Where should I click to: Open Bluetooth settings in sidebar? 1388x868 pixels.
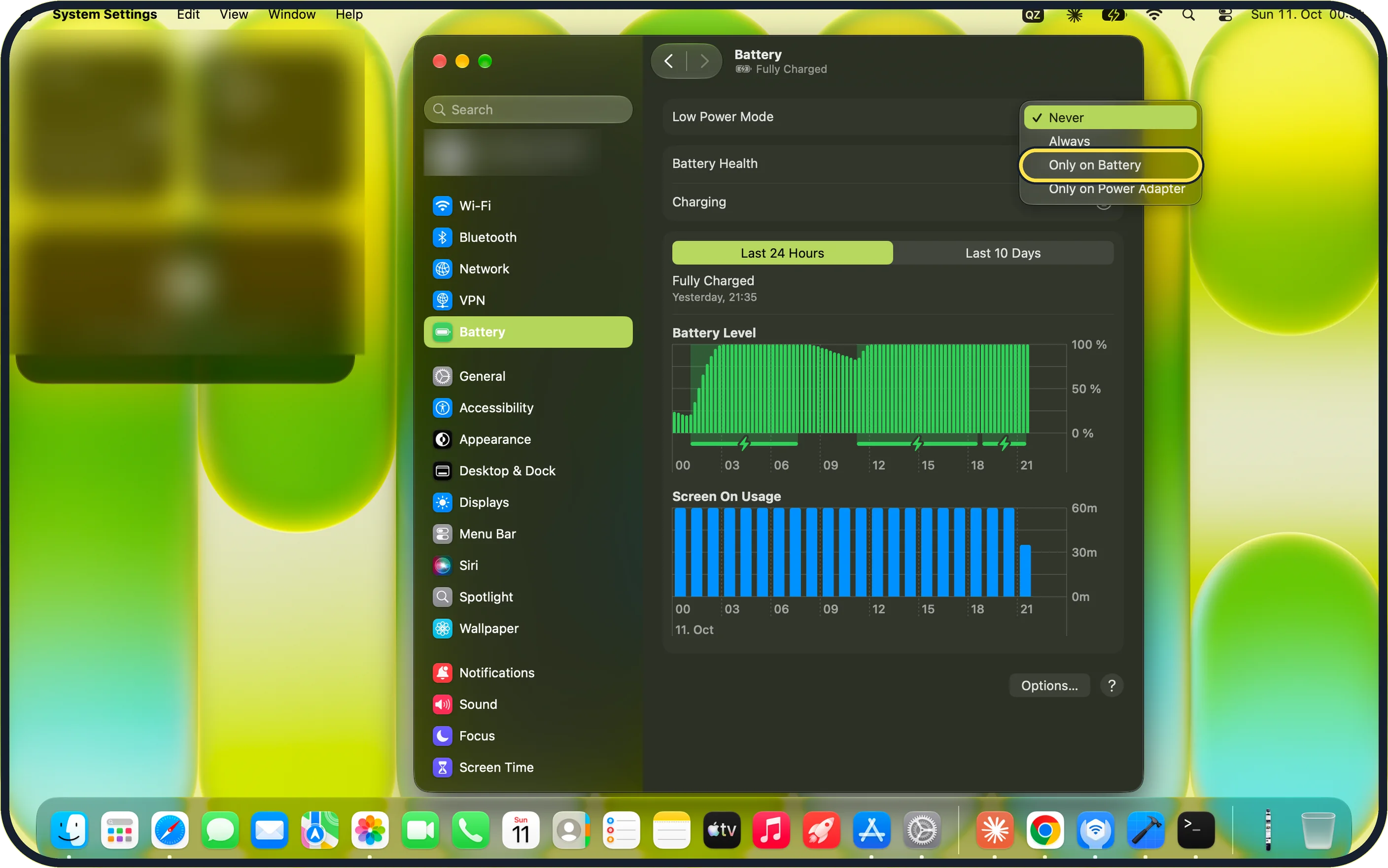point(528,237)
